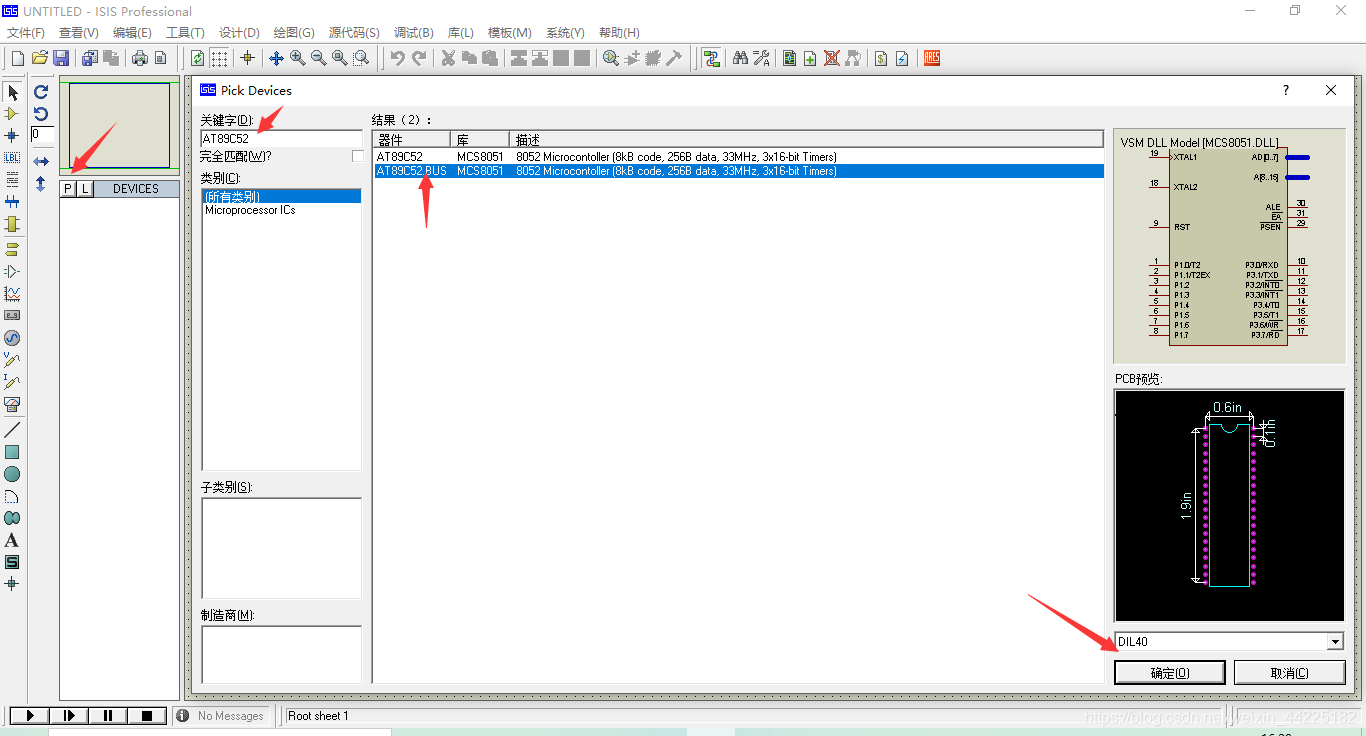Open library manager with L button
1366x736 pixels.
85,189
